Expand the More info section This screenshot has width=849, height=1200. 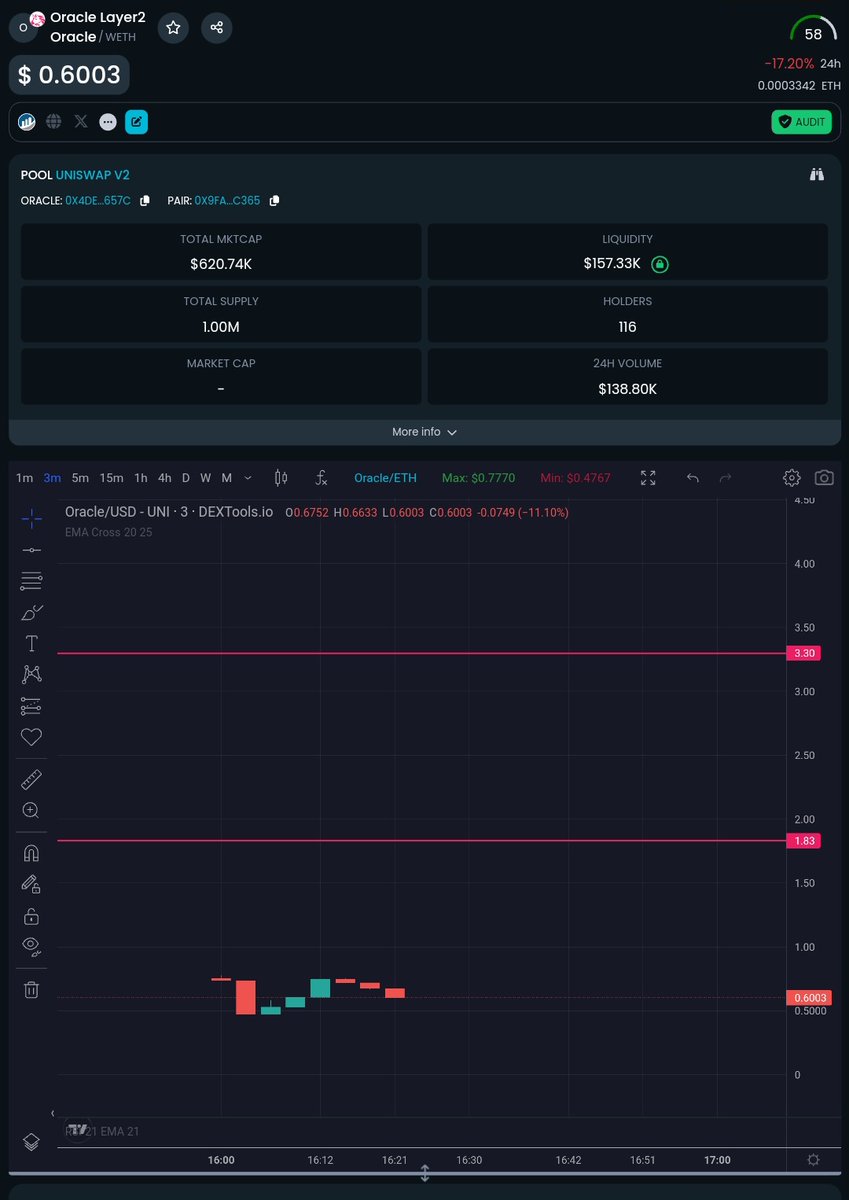tap(424, 432)
